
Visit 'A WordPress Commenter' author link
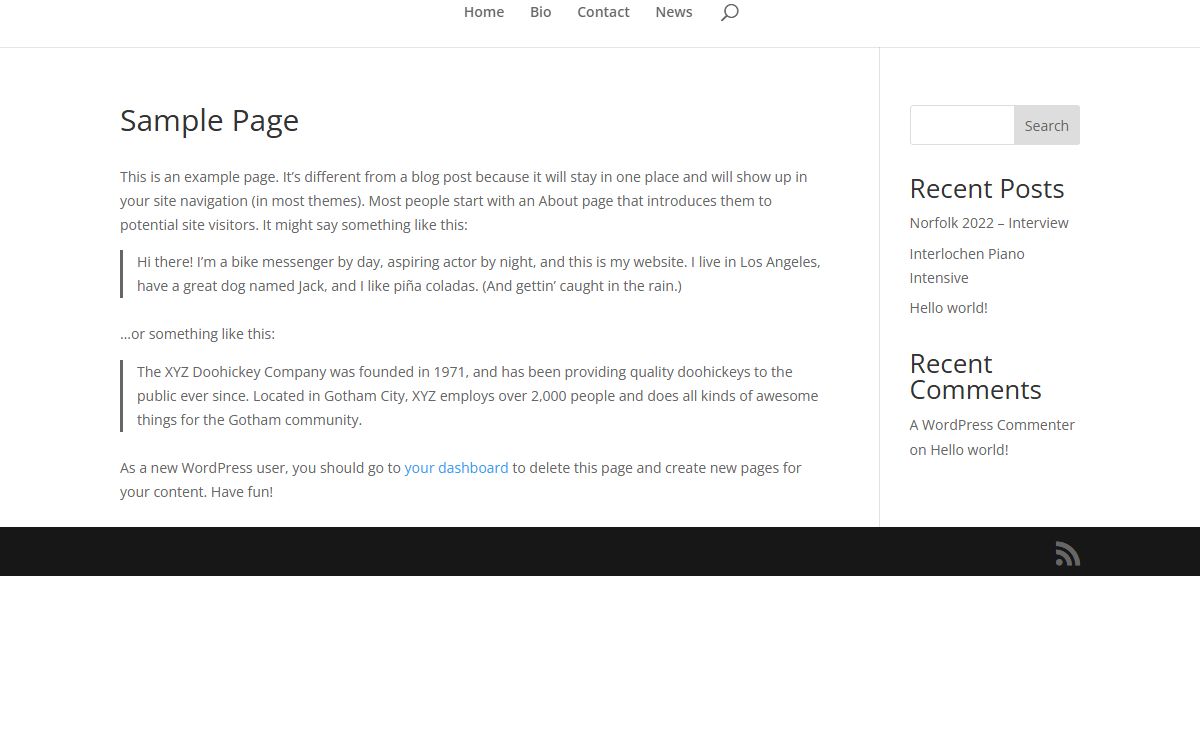pos(992,425)
